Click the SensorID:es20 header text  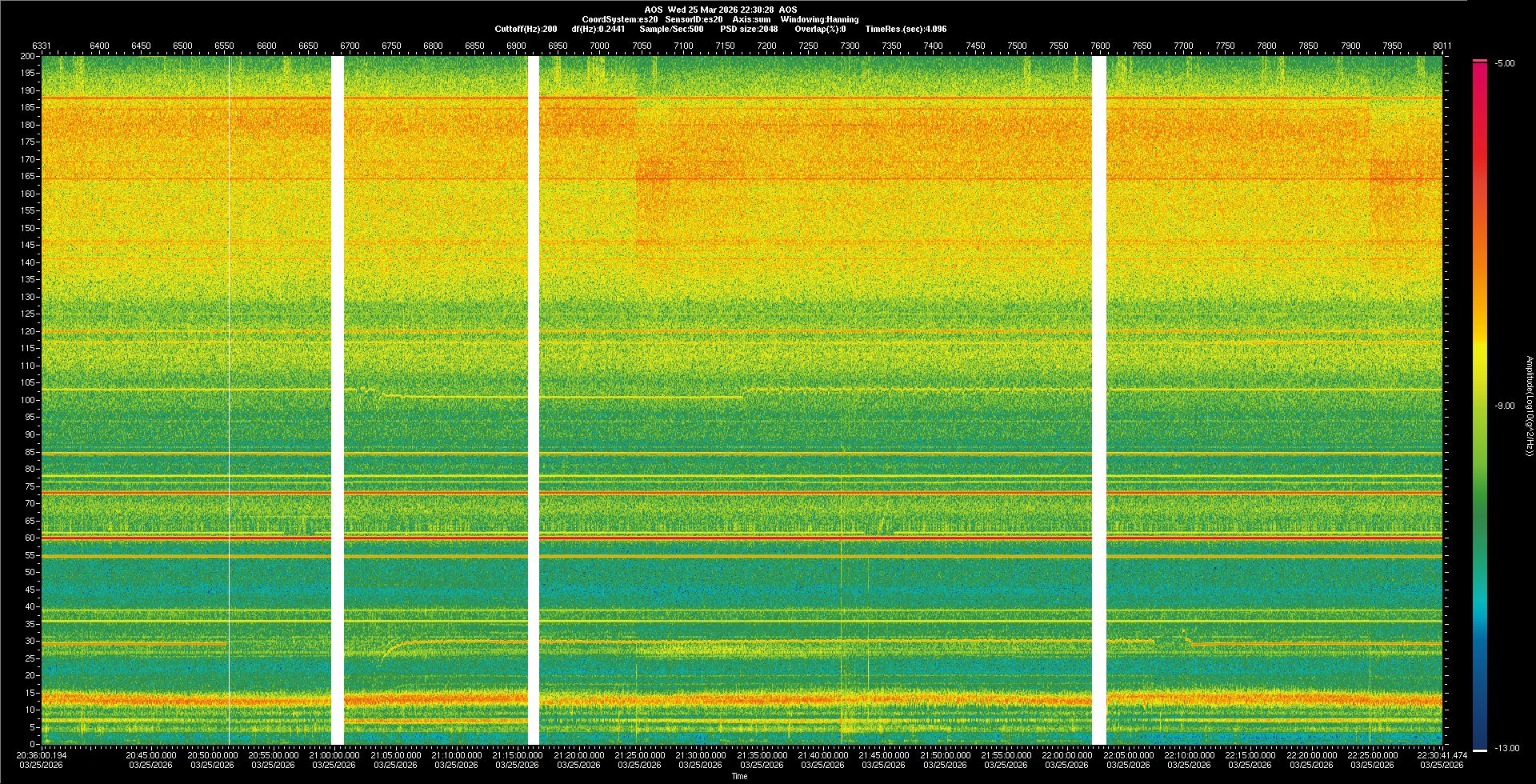coord(694,19)
